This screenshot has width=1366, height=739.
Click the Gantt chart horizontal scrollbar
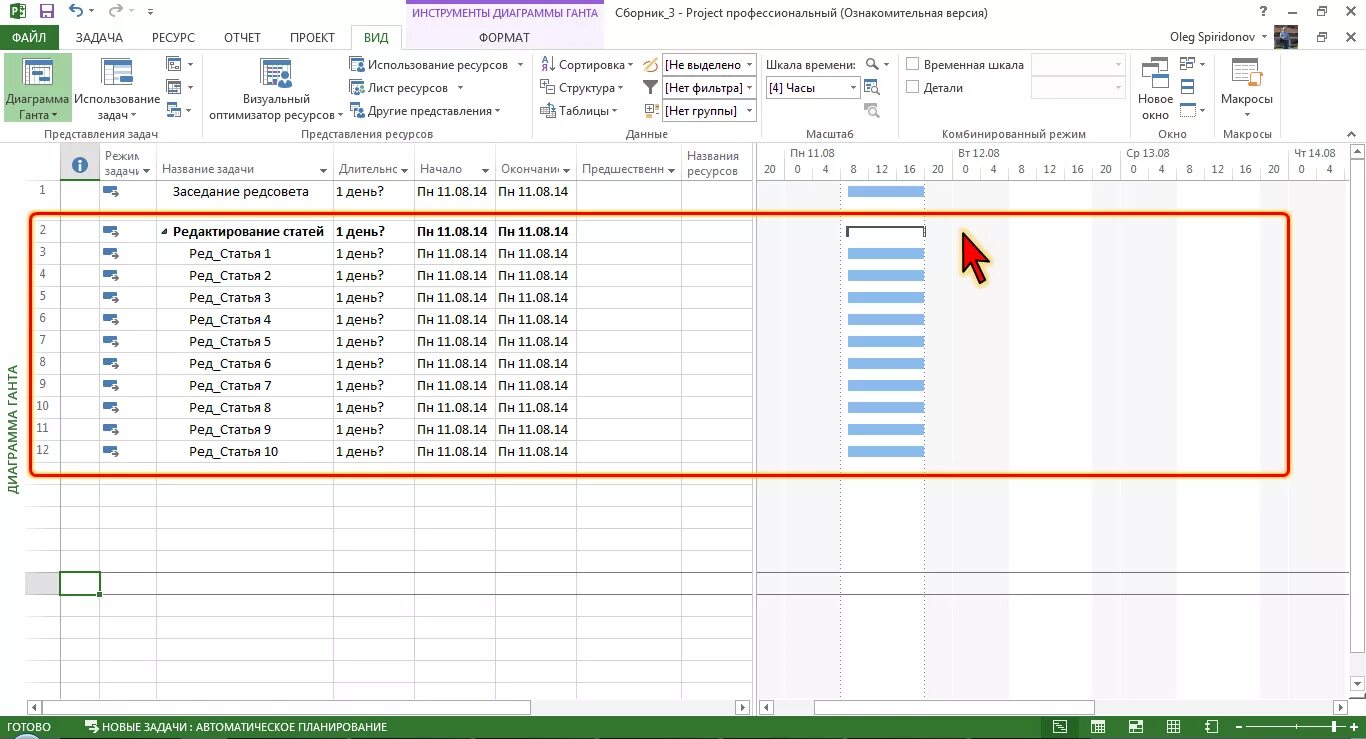[954, 708]
